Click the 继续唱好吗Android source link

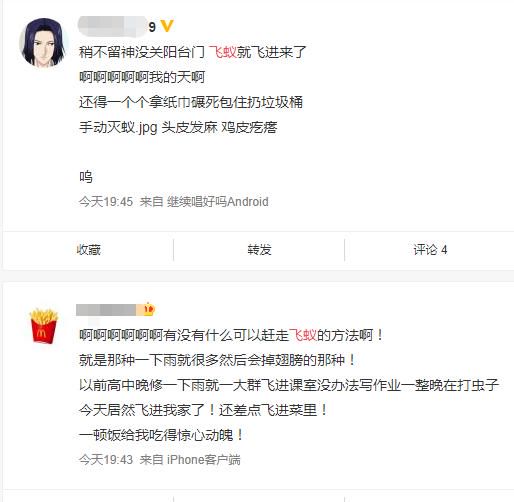tap(218, 202)
